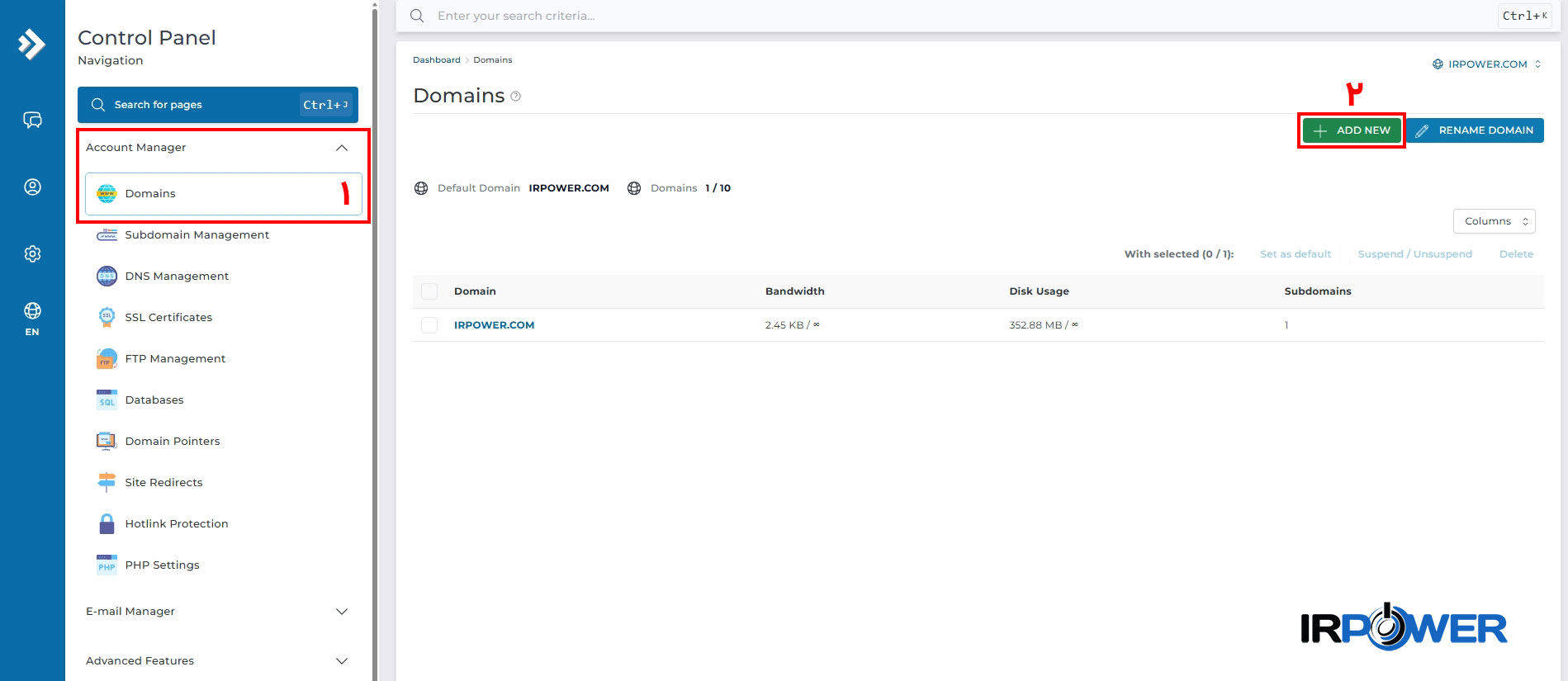The height and width of the screenshot is (681, 1568).
Task: Open the settings gear icon in sidebar
Action: click(32, 253)
